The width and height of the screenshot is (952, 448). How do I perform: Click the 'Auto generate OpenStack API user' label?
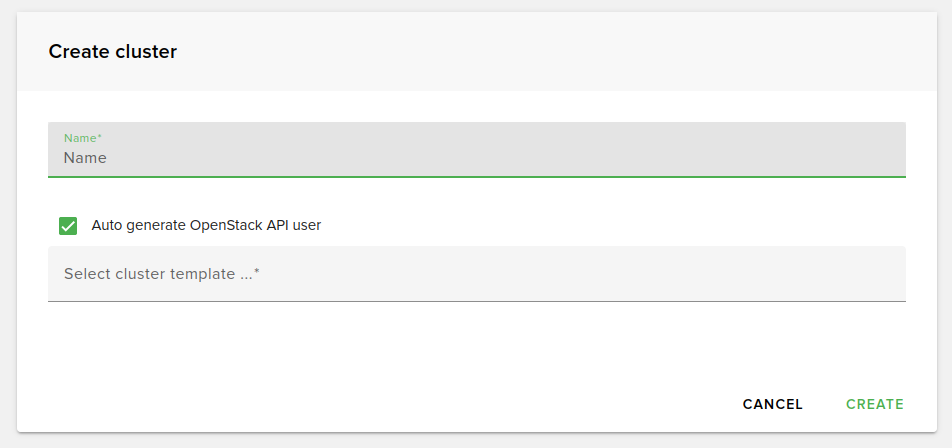click(206, 225)
